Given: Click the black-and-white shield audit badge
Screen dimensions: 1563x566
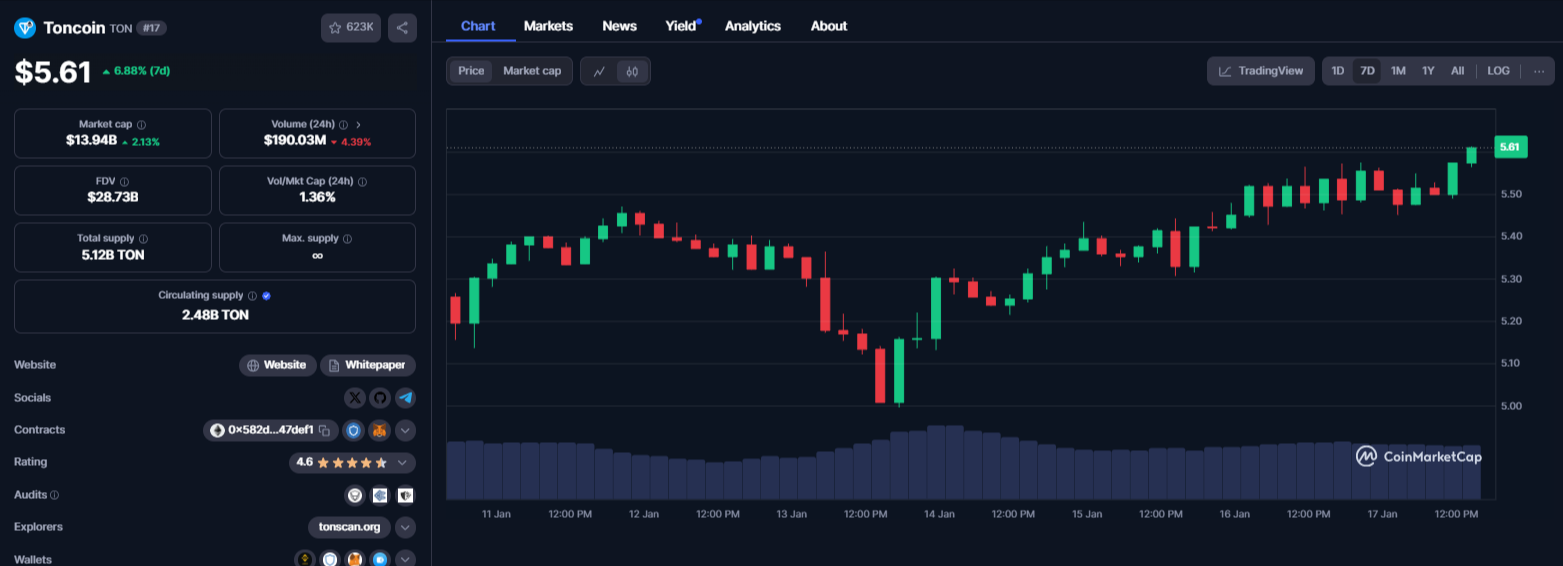Looking at the screenshot, I should (405, 495).
